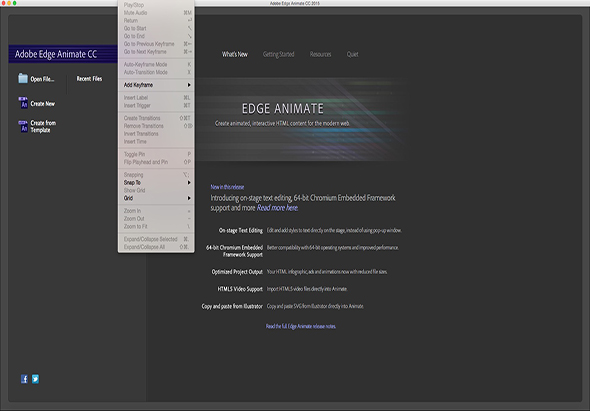The image size is (590, 411).
Task: Select Go to Next Keyframe
Action: point(156,52)
